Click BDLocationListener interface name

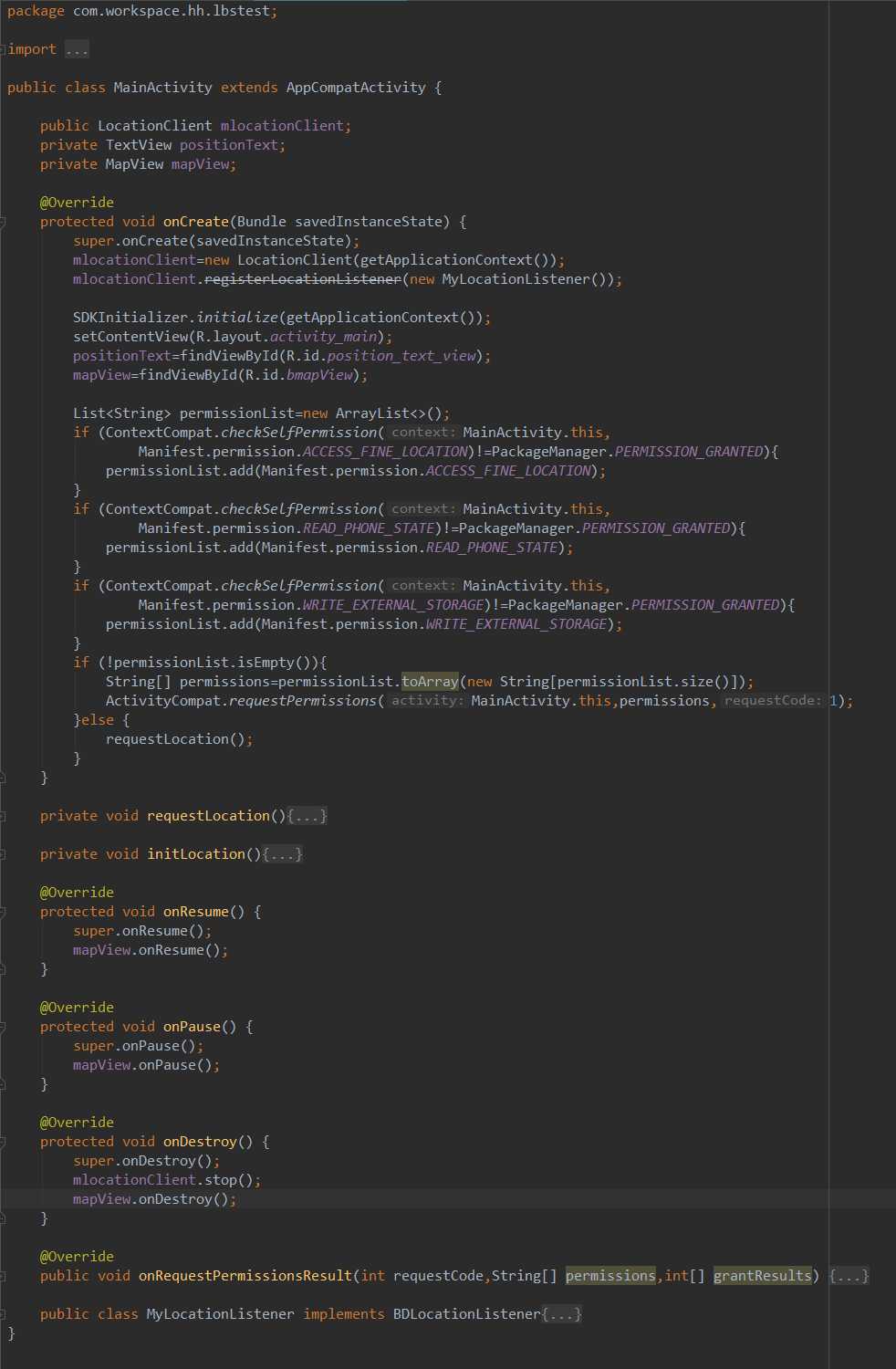pyautogui.click(x=467, y=1314)
